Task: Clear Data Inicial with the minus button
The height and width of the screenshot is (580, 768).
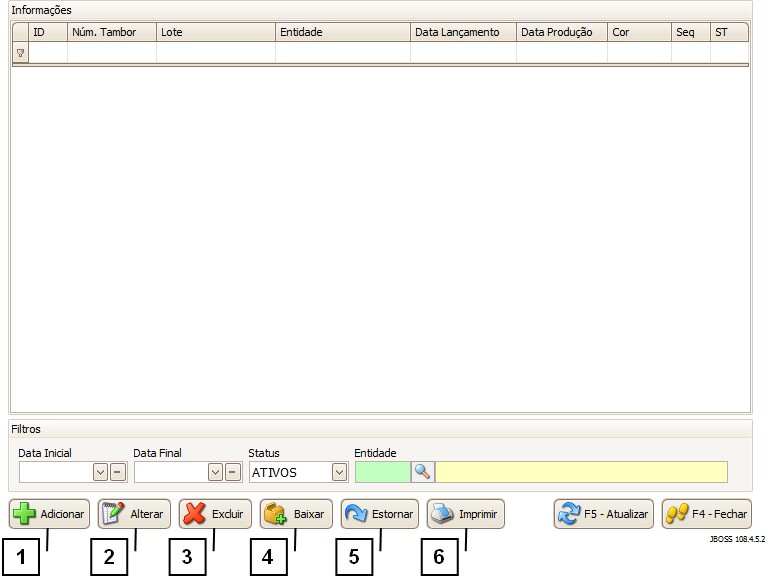Action: click(x=118, y=472)
